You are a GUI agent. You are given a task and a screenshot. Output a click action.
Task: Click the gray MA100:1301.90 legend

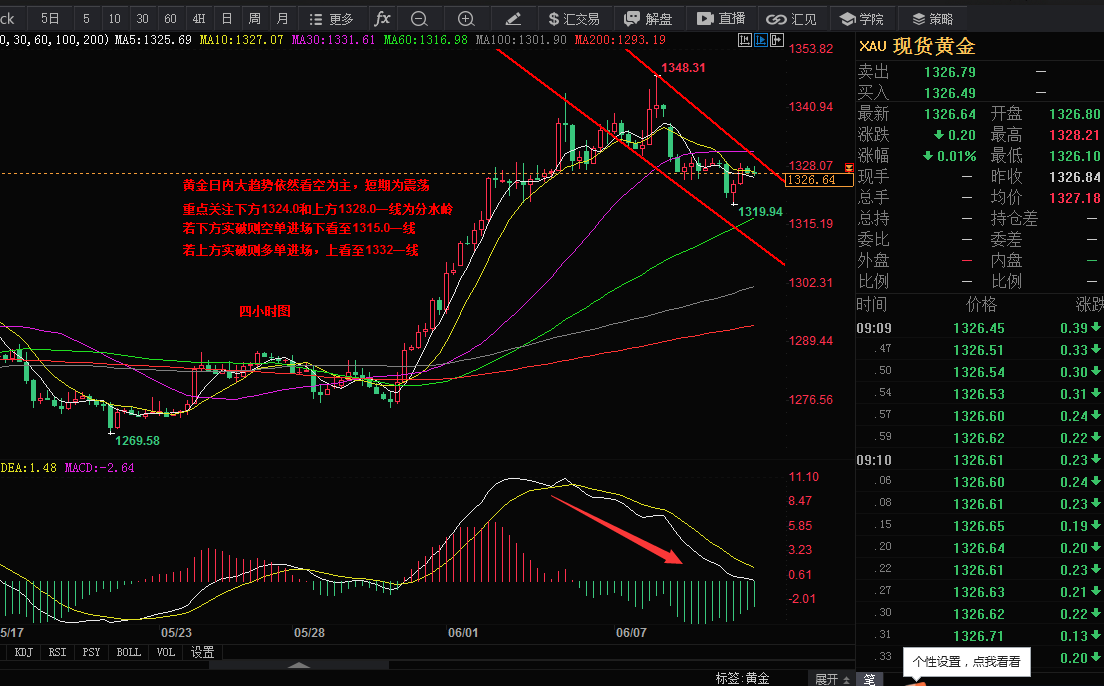tap(520, 40)
